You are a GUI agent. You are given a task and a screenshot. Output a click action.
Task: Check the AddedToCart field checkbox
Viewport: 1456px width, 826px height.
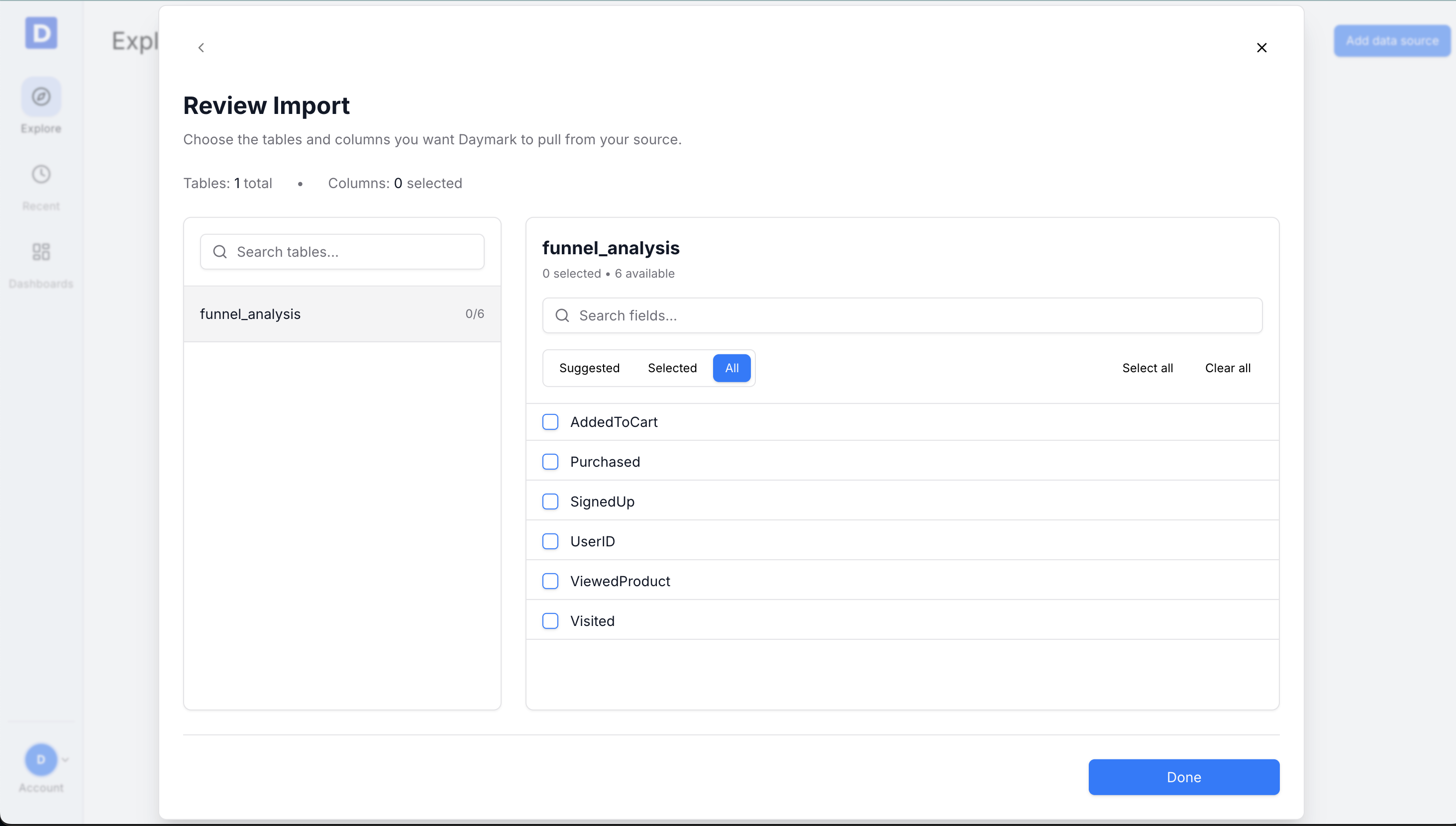pyautogui.click(x=550, y=422)
